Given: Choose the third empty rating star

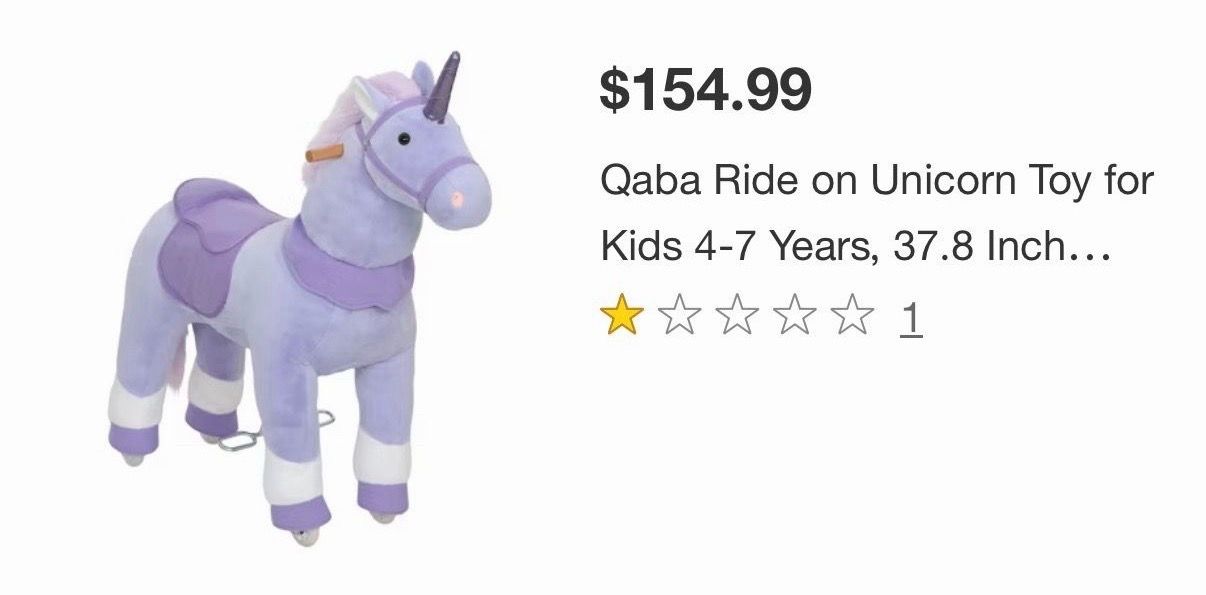Looking at the screenshot, I should tap(738, 319).
